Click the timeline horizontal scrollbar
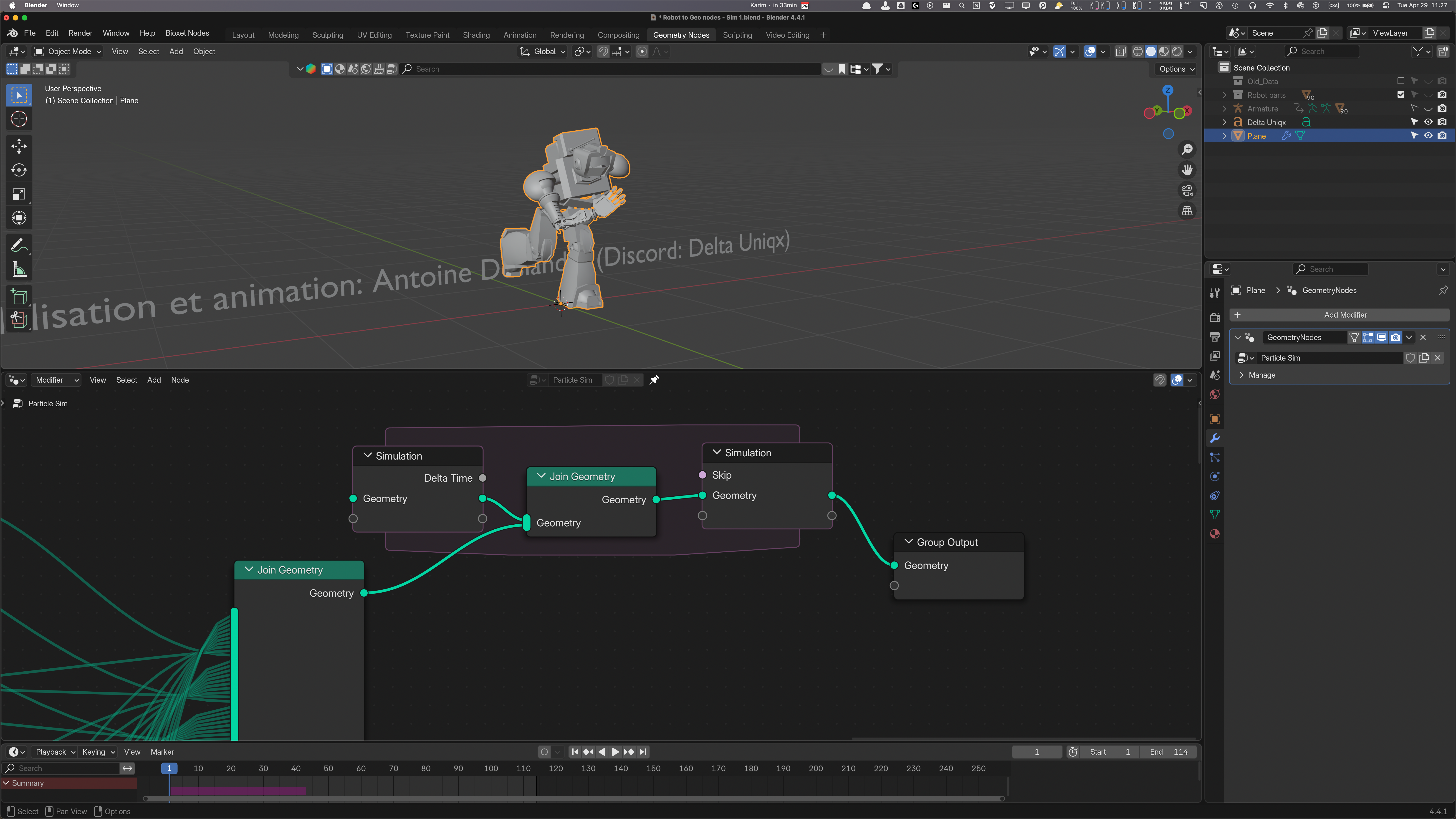1456x819 pixels. point(574,799)
